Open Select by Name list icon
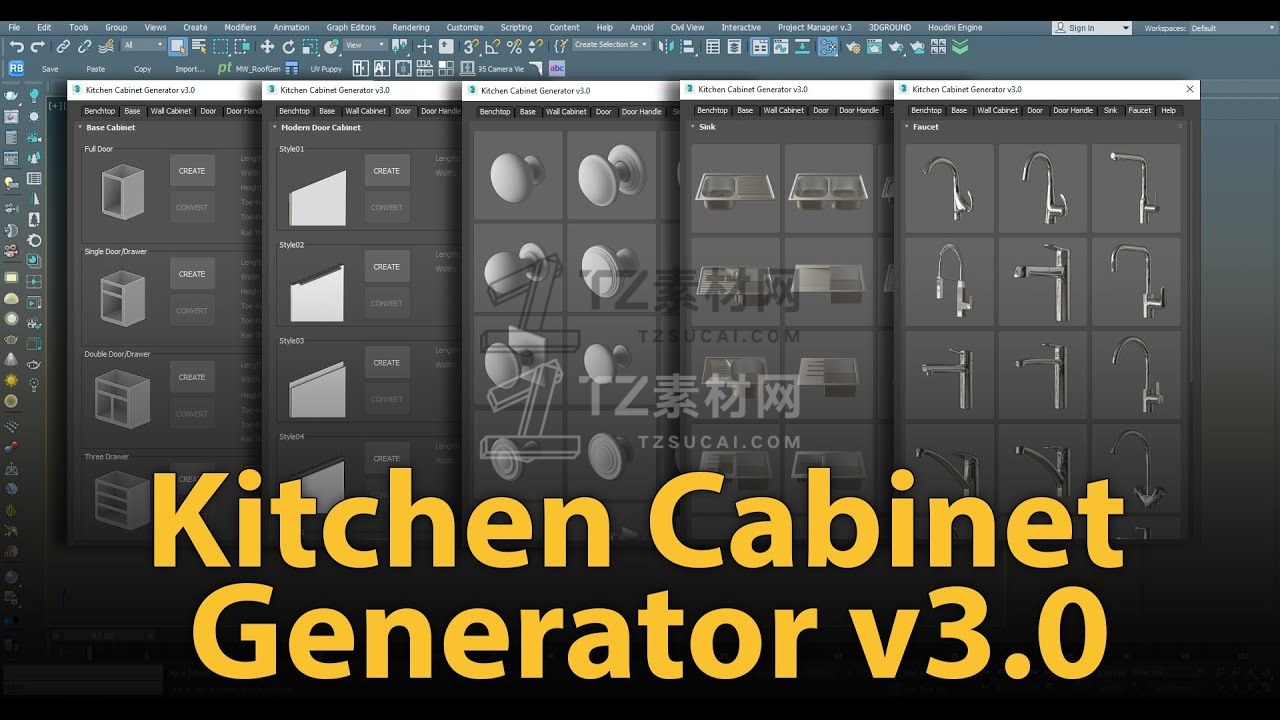 pos(199,46)
